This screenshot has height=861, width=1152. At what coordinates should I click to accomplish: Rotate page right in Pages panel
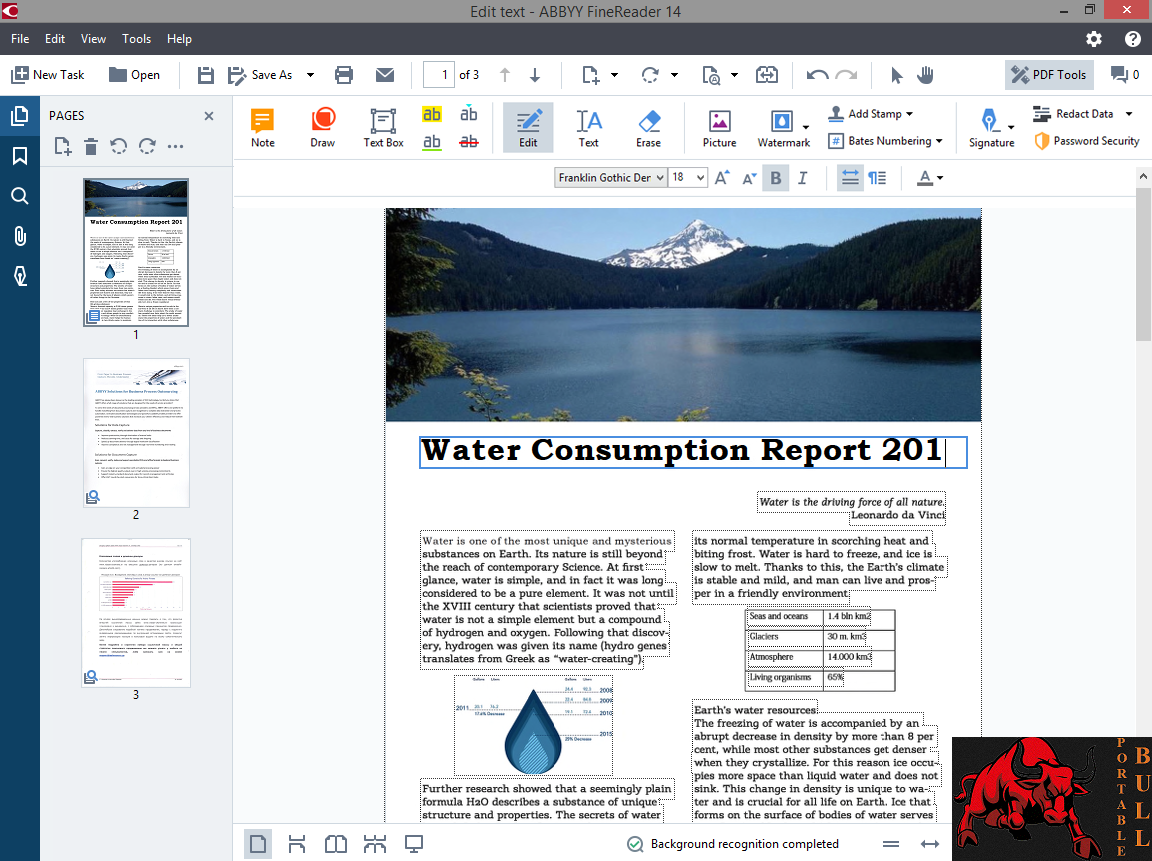(x=147, y=146)
